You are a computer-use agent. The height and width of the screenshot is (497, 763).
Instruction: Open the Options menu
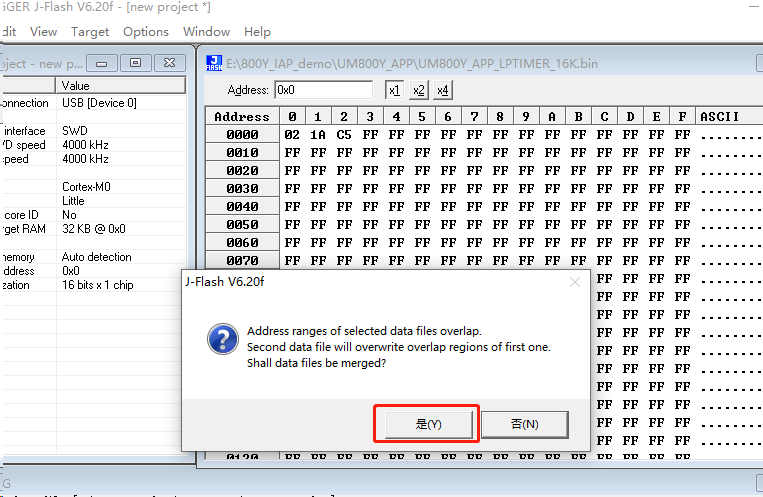point(146,31)
